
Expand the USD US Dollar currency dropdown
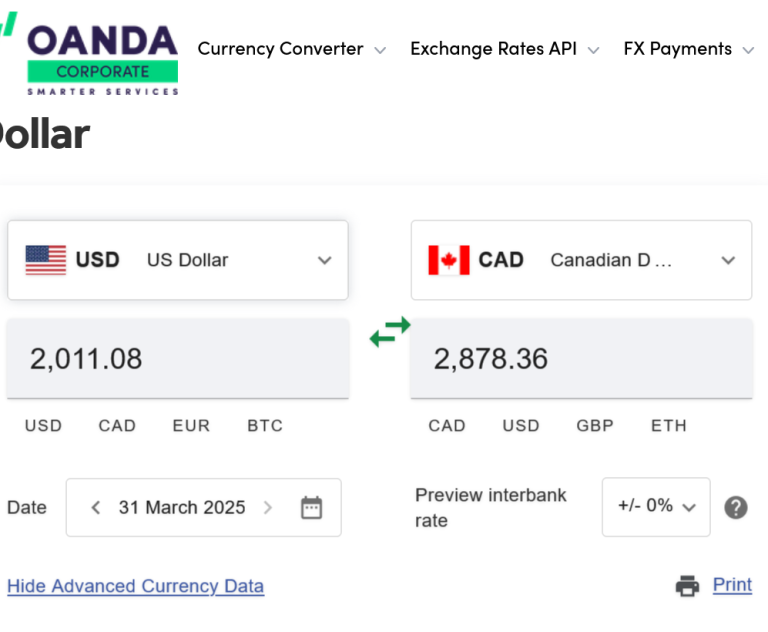[x=324, y=260]
